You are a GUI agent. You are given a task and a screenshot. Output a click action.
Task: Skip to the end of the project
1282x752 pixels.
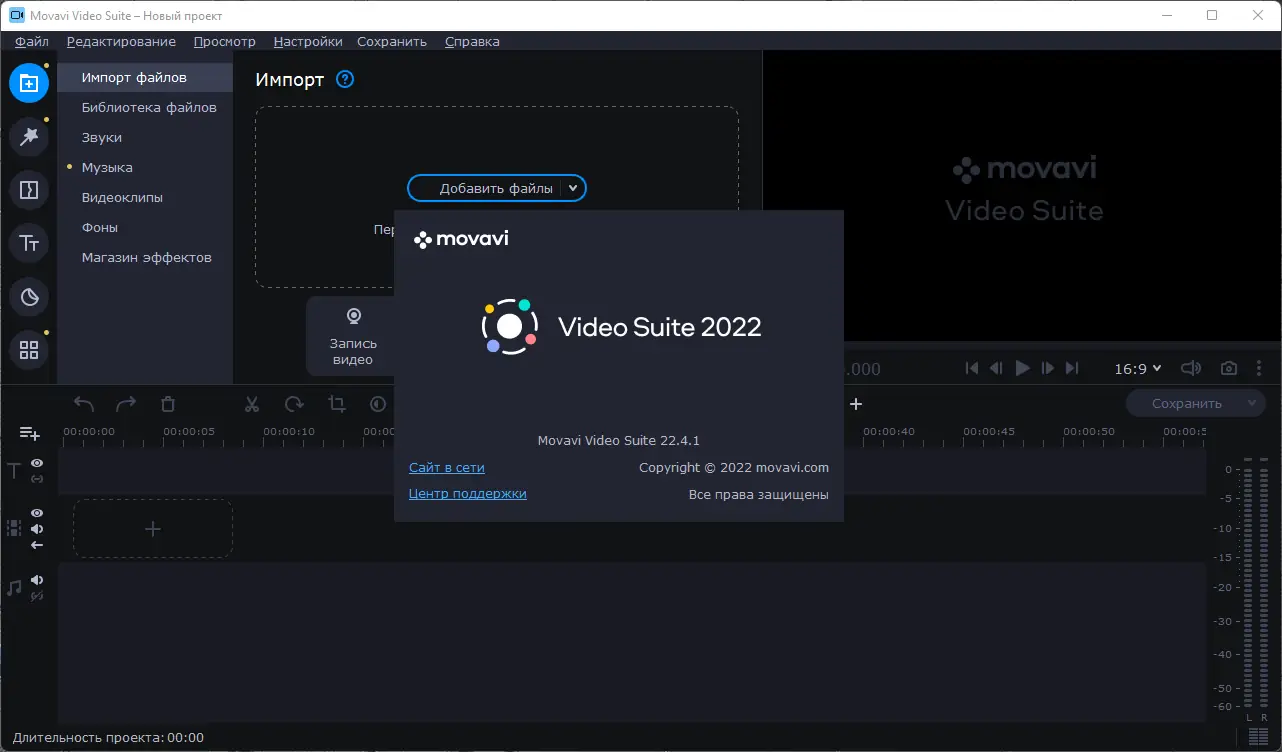click(x=1073, y=368)
